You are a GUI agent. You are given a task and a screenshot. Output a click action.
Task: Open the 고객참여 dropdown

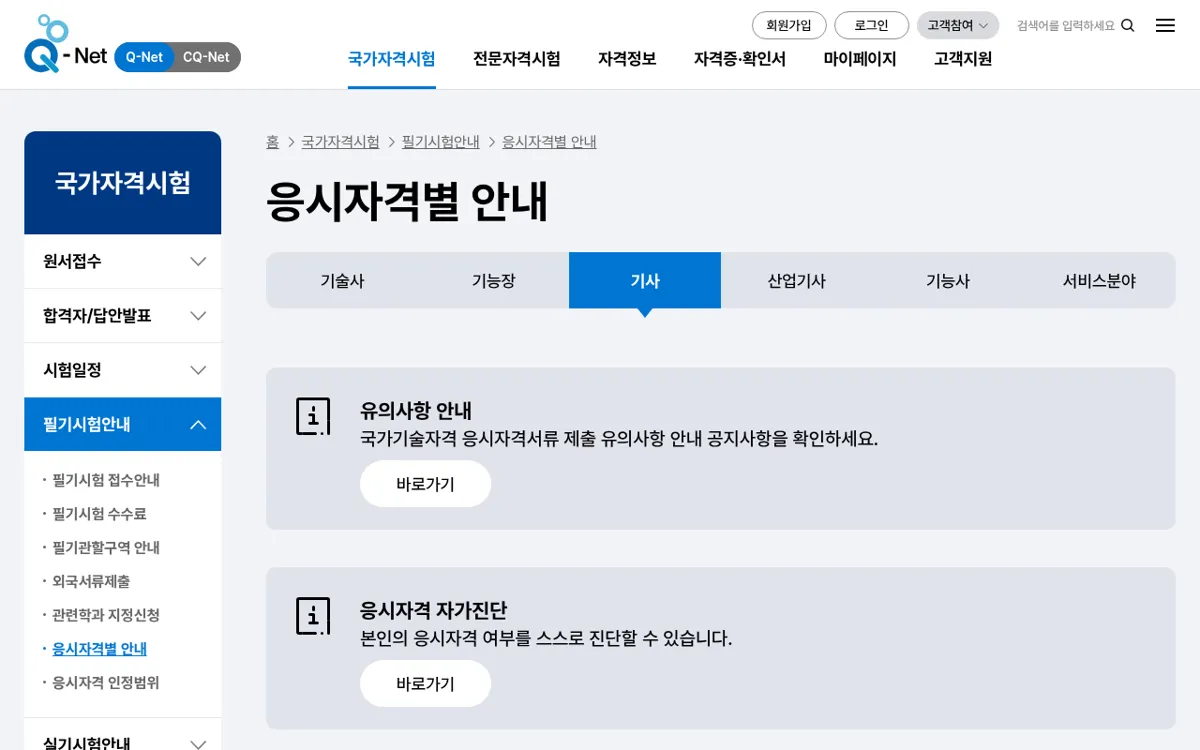point(958,26)
